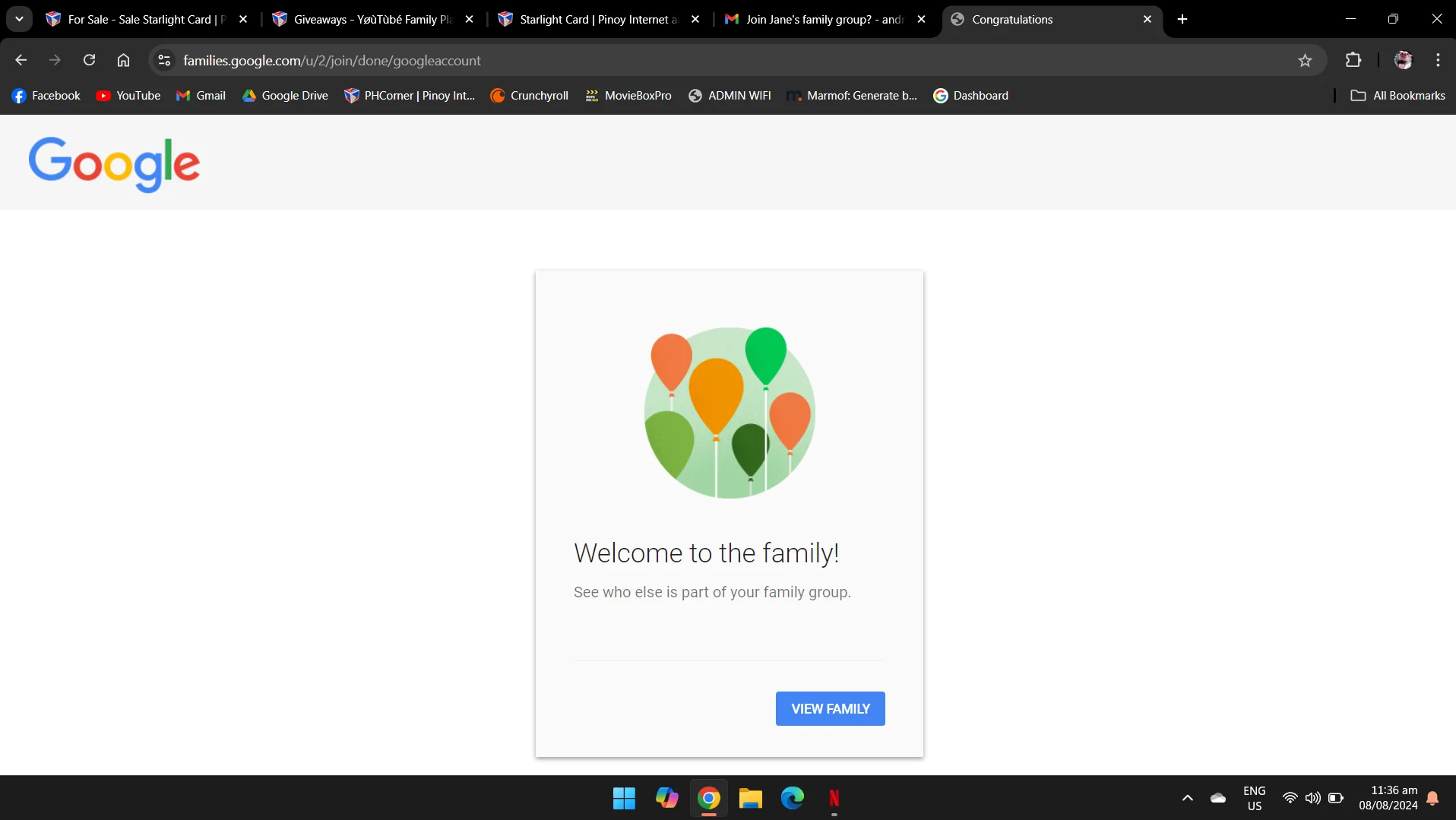Close the Congratulations tab

click(x=1147, y=19)
